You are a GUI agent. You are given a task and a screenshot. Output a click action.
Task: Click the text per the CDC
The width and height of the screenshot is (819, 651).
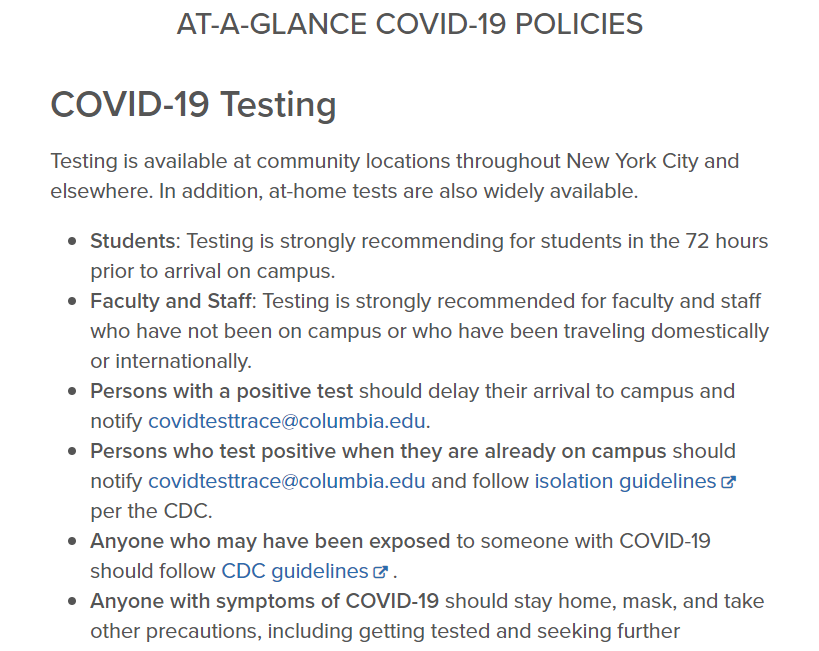pos(151,512)
